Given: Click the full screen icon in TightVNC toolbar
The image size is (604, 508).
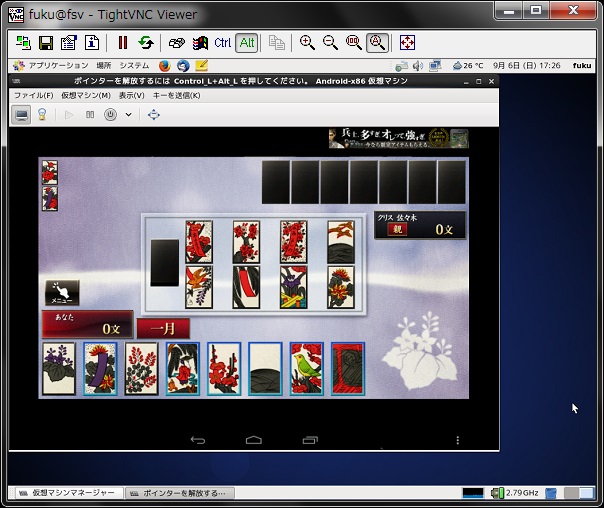Looking at the screenshot, I should pyautogui.click(x=407, y=42).
